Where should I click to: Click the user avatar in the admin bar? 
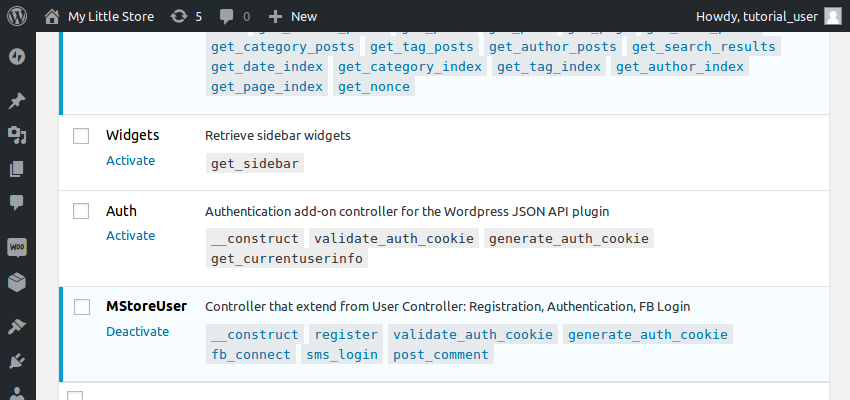click(833, 16)
